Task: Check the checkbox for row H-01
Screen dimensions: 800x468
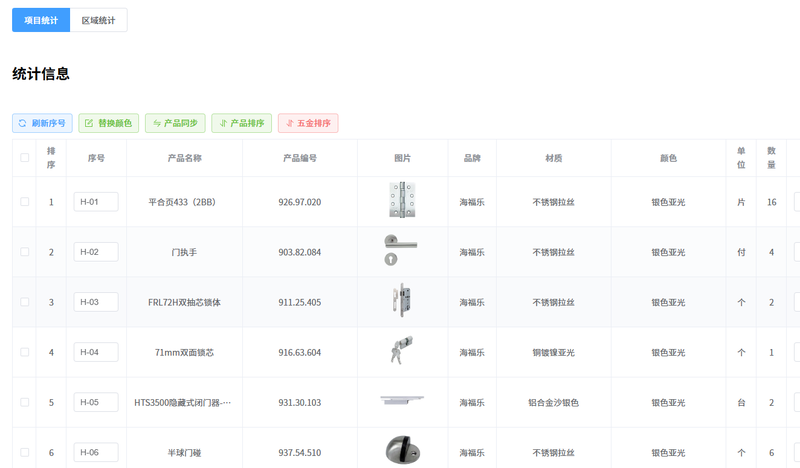Action: [x=24, y=202]
